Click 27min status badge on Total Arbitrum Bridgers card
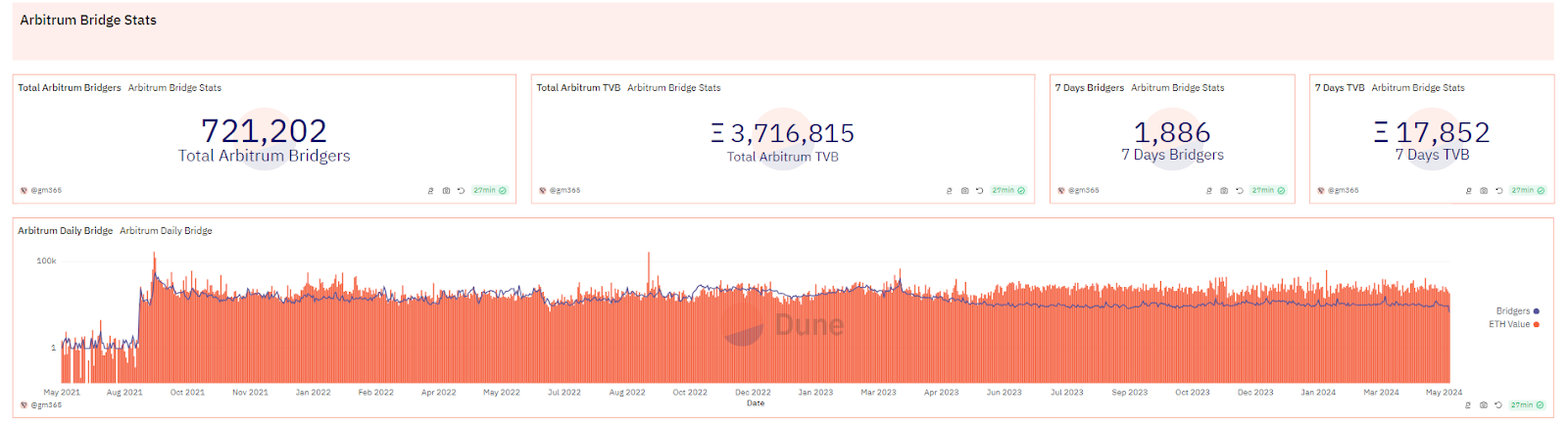This screenshot has height=424, width=1568. (490, 191)
